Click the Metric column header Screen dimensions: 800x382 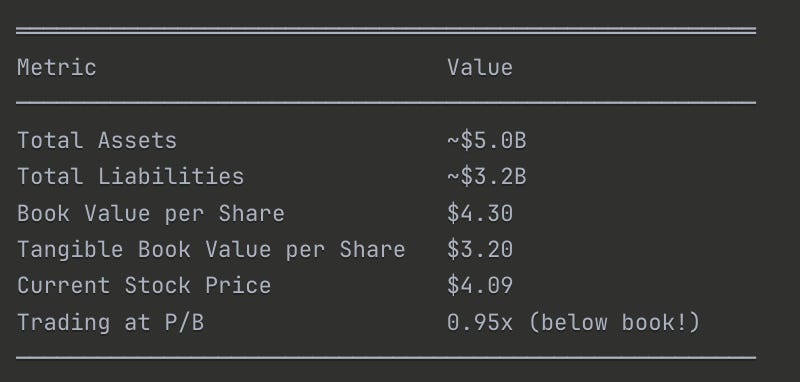[57, 68]
